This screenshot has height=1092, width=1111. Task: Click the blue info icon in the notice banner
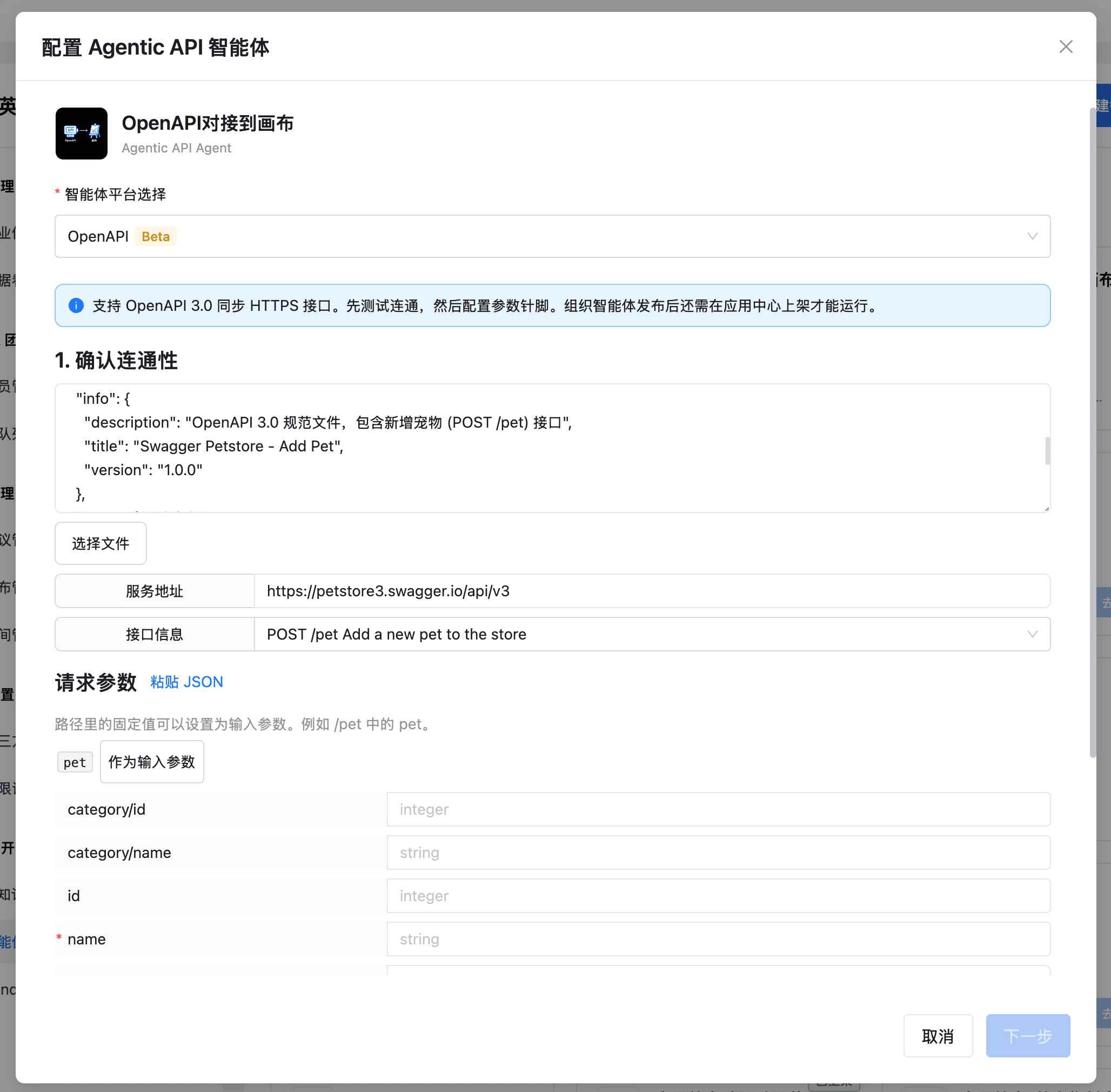click(x=76, y=305)
